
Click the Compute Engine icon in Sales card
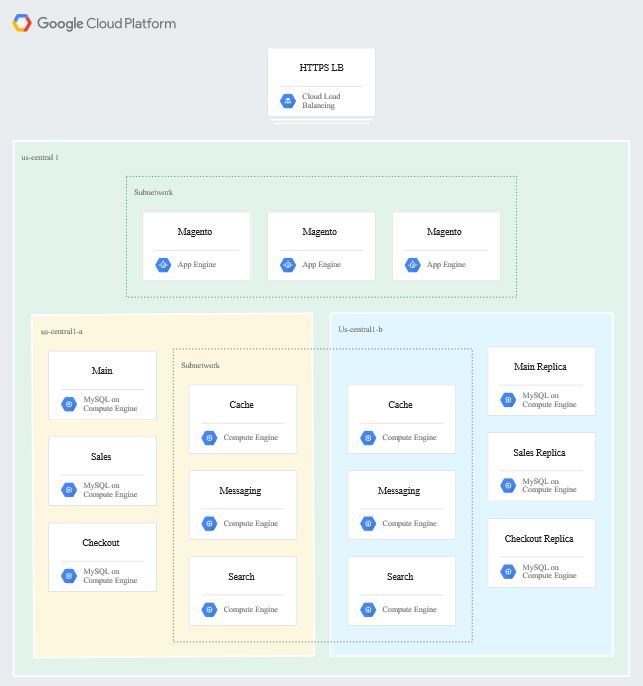click(69, 490)
